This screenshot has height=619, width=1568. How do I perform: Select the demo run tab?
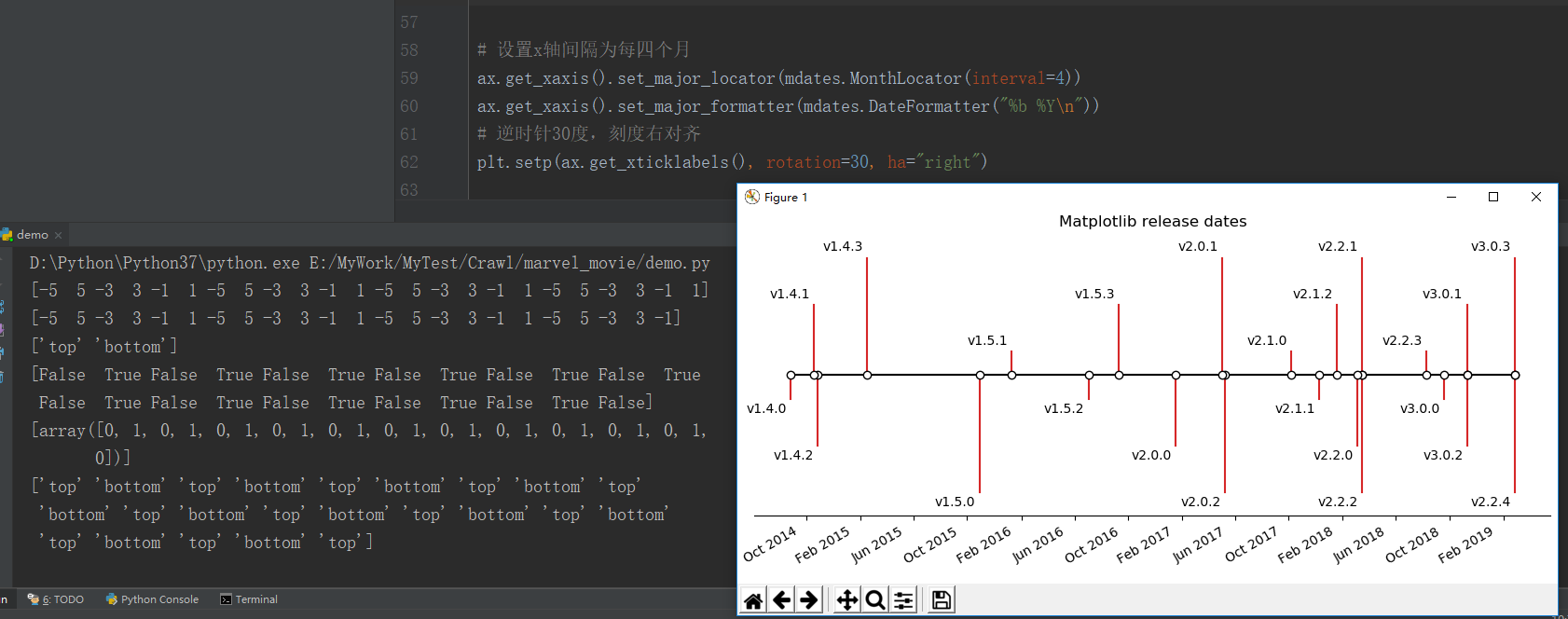32,235
